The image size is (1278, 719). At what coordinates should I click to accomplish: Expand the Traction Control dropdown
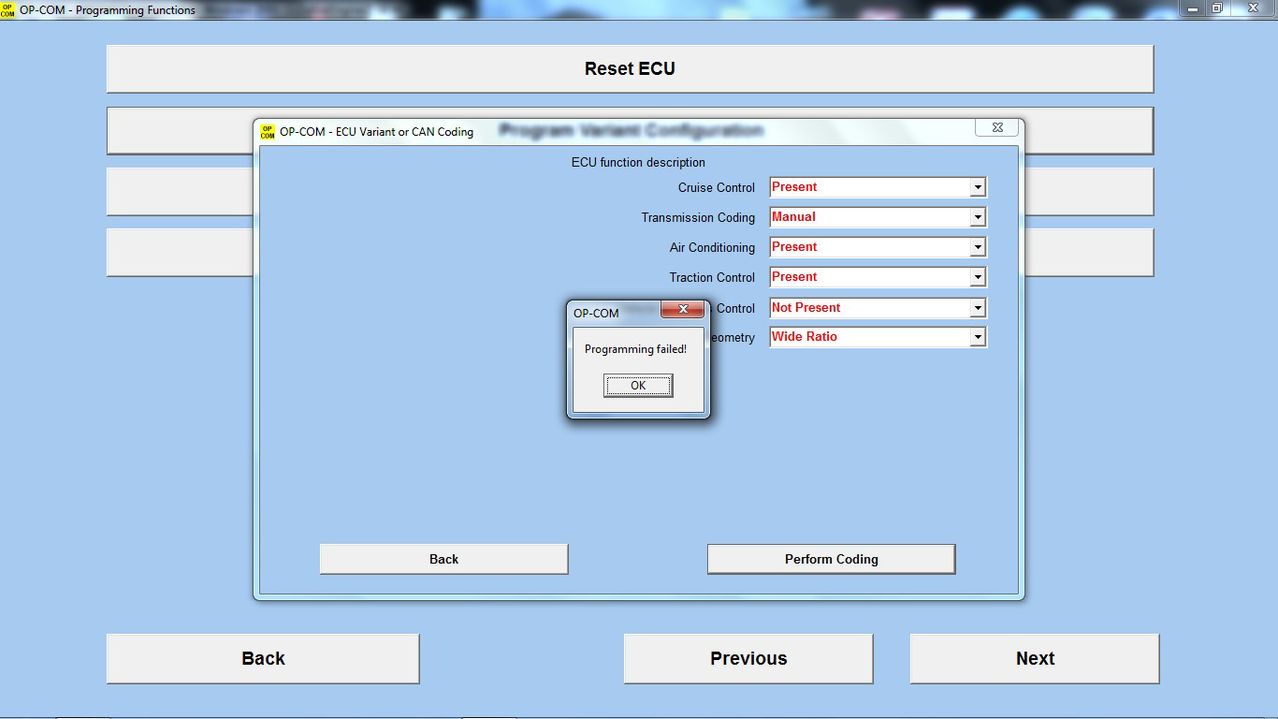pyautogui.click(x=977, y=277)
